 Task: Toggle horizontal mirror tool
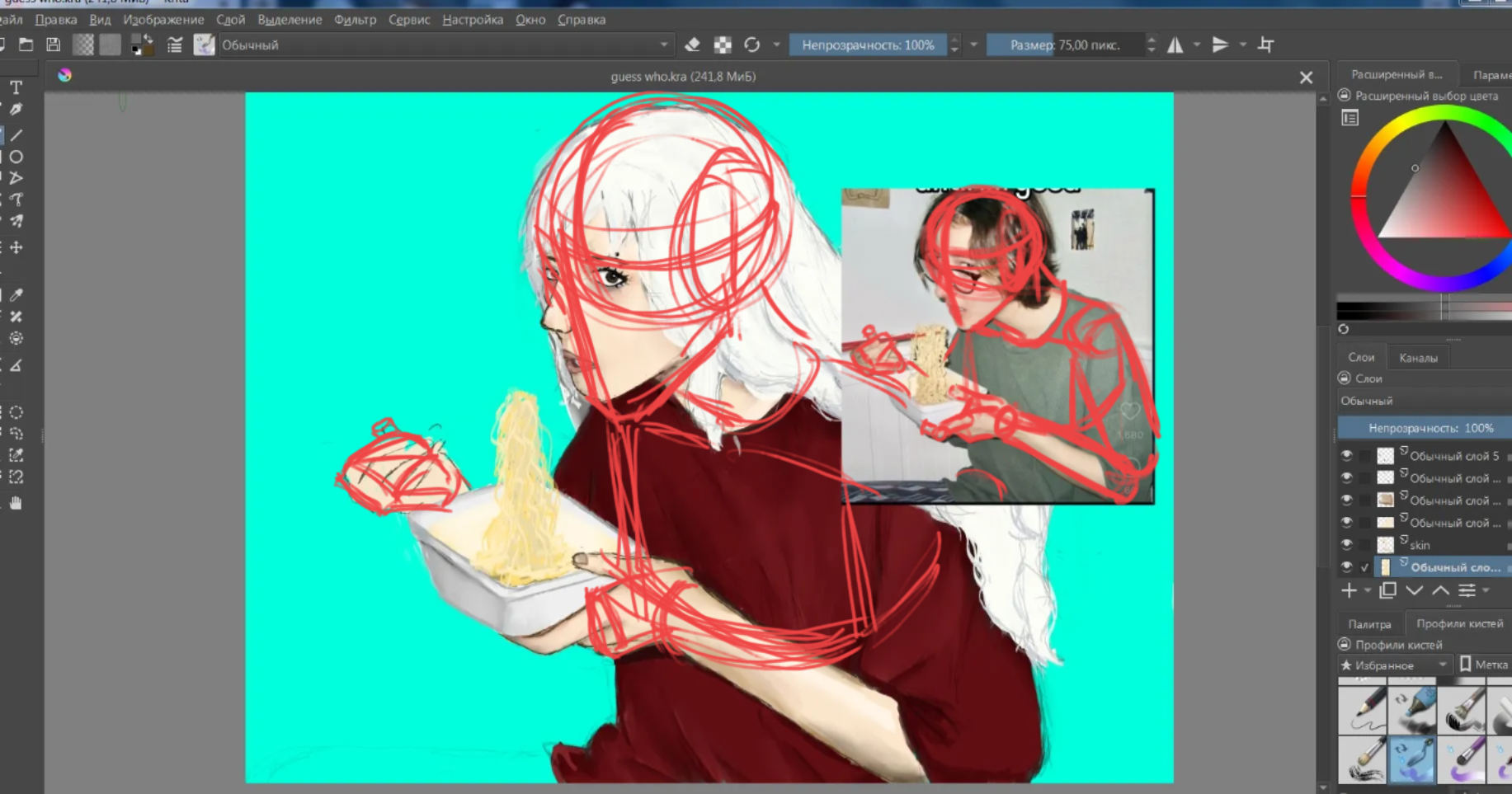point(1175,45)
